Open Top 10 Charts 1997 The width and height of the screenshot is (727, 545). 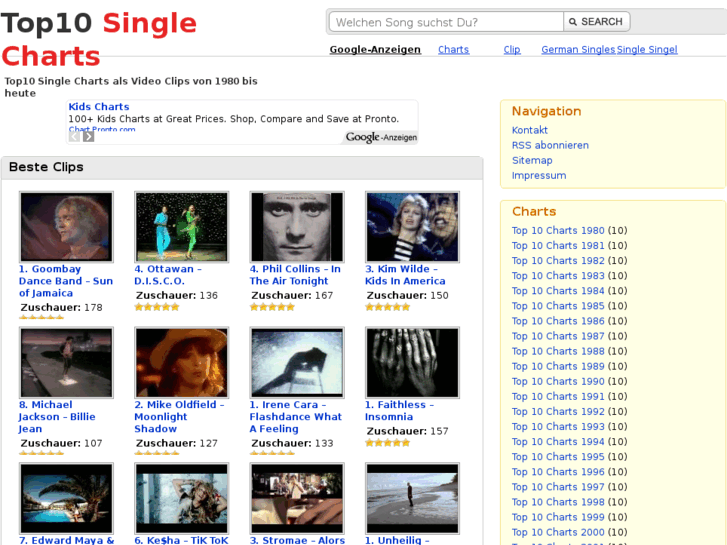(558, 487)
